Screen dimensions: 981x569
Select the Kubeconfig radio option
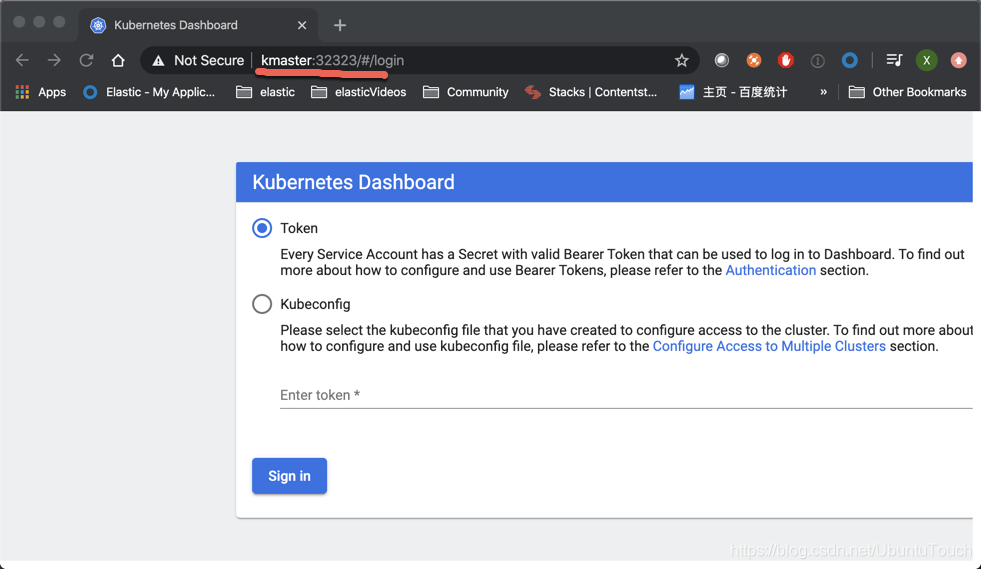262,304
